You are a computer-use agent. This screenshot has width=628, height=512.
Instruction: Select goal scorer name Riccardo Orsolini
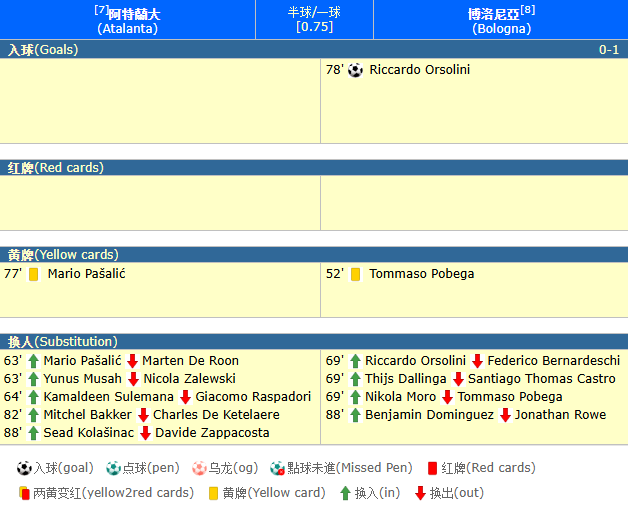click(419, 70)
